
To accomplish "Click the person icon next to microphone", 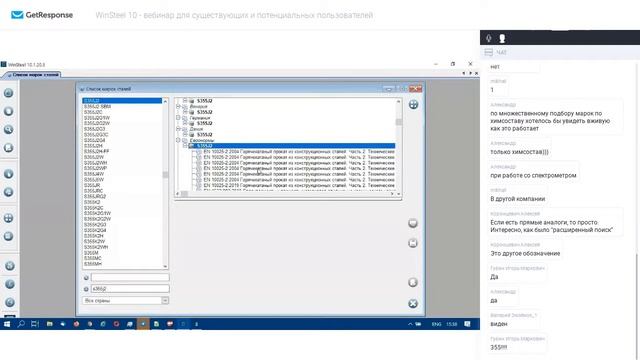I will [x=502, y=38].
